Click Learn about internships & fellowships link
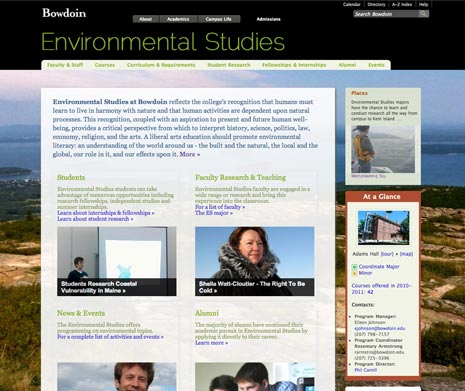 point(106,213)
